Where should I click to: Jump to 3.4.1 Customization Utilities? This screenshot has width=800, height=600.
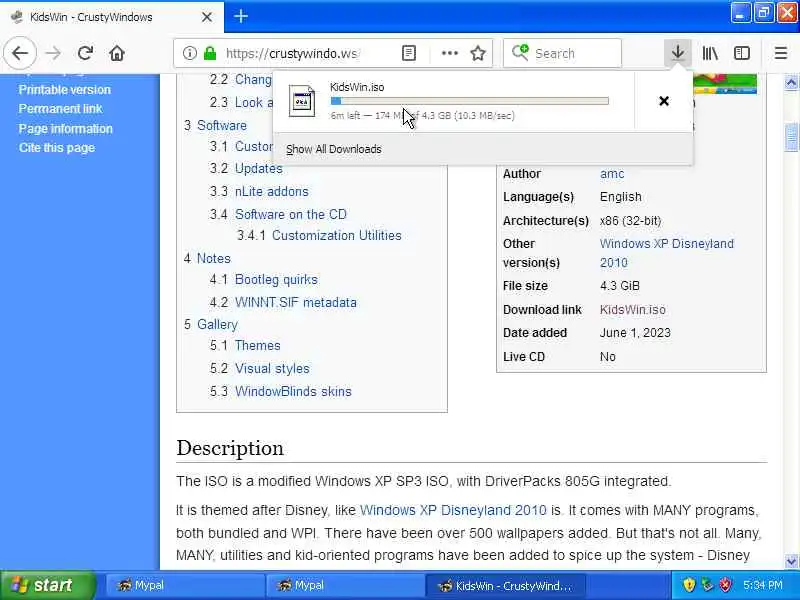[319, 235]
